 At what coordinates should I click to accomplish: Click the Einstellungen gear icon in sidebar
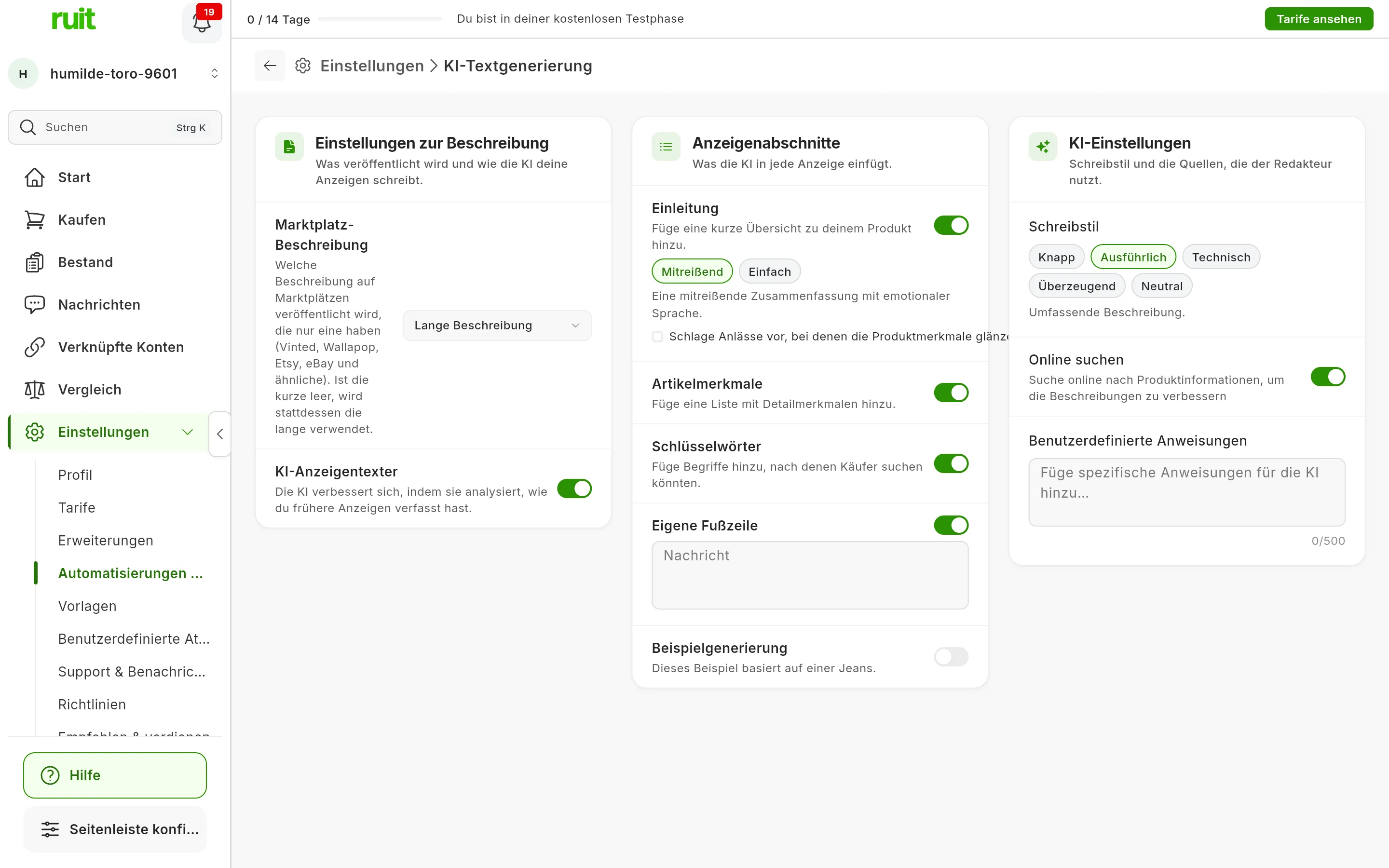(34, 432)
